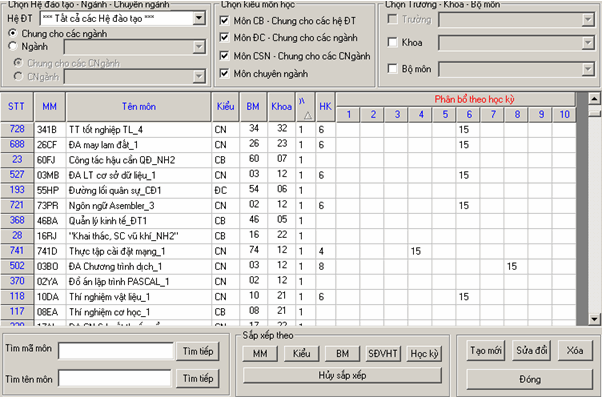Click the table scrollbar up arrow
Viewport: 602px width, 399px height.
tap(594, 99)
